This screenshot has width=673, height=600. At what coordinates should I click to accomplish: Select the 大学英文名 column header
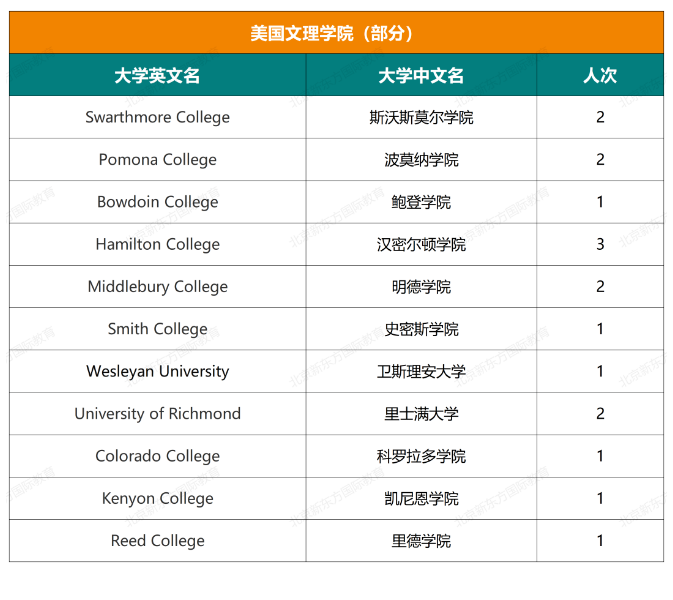158,75
